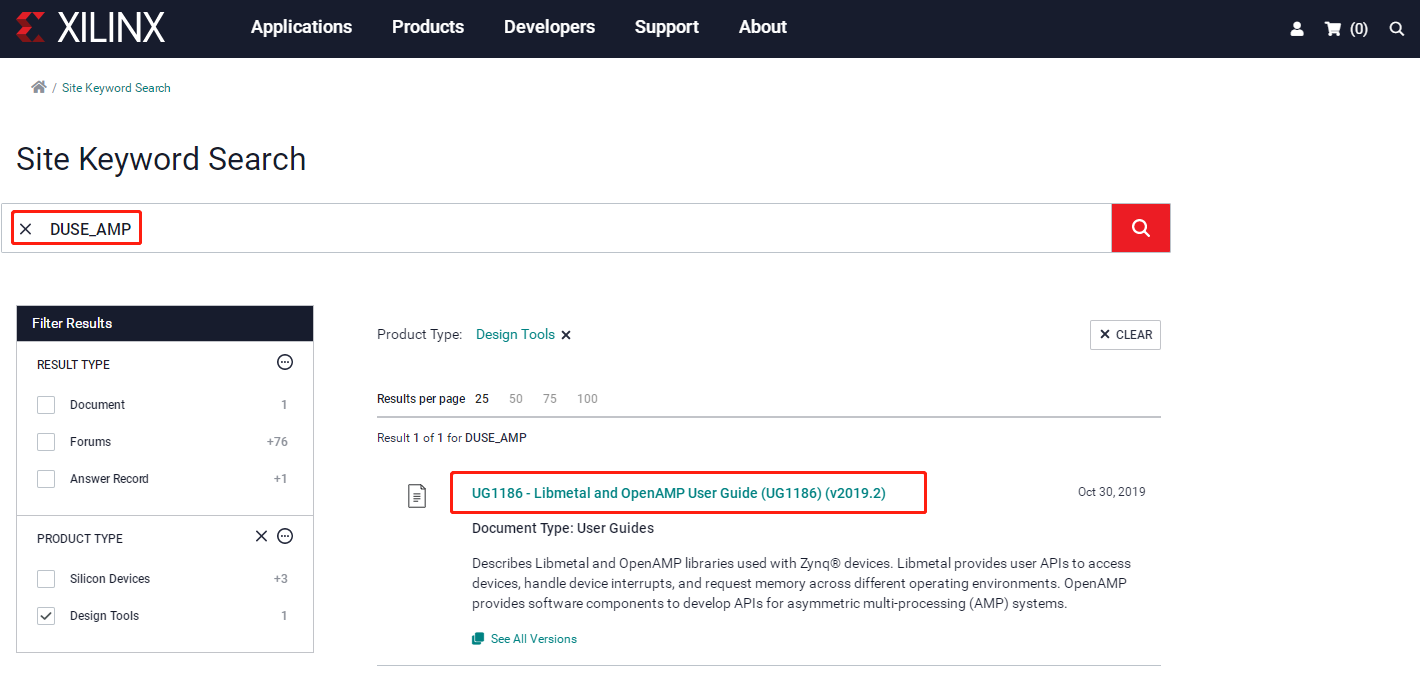1420x699 pixels.
Task: Set results per page to 100
Action: [x=587, y=399]
